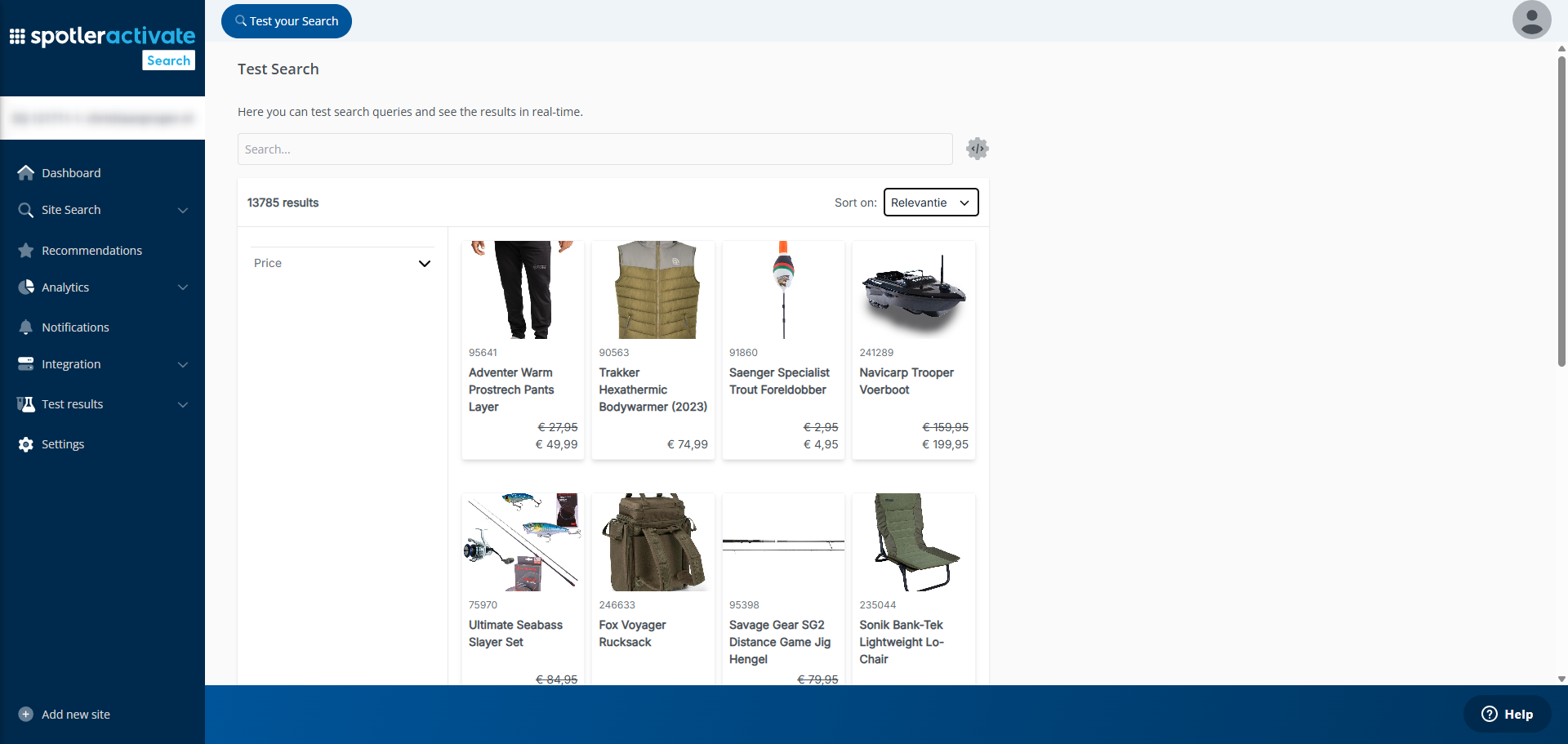Click the Dashboard home icon
Screen dimensions: 1568x744
pyautogui.click(x=26, y=173)
